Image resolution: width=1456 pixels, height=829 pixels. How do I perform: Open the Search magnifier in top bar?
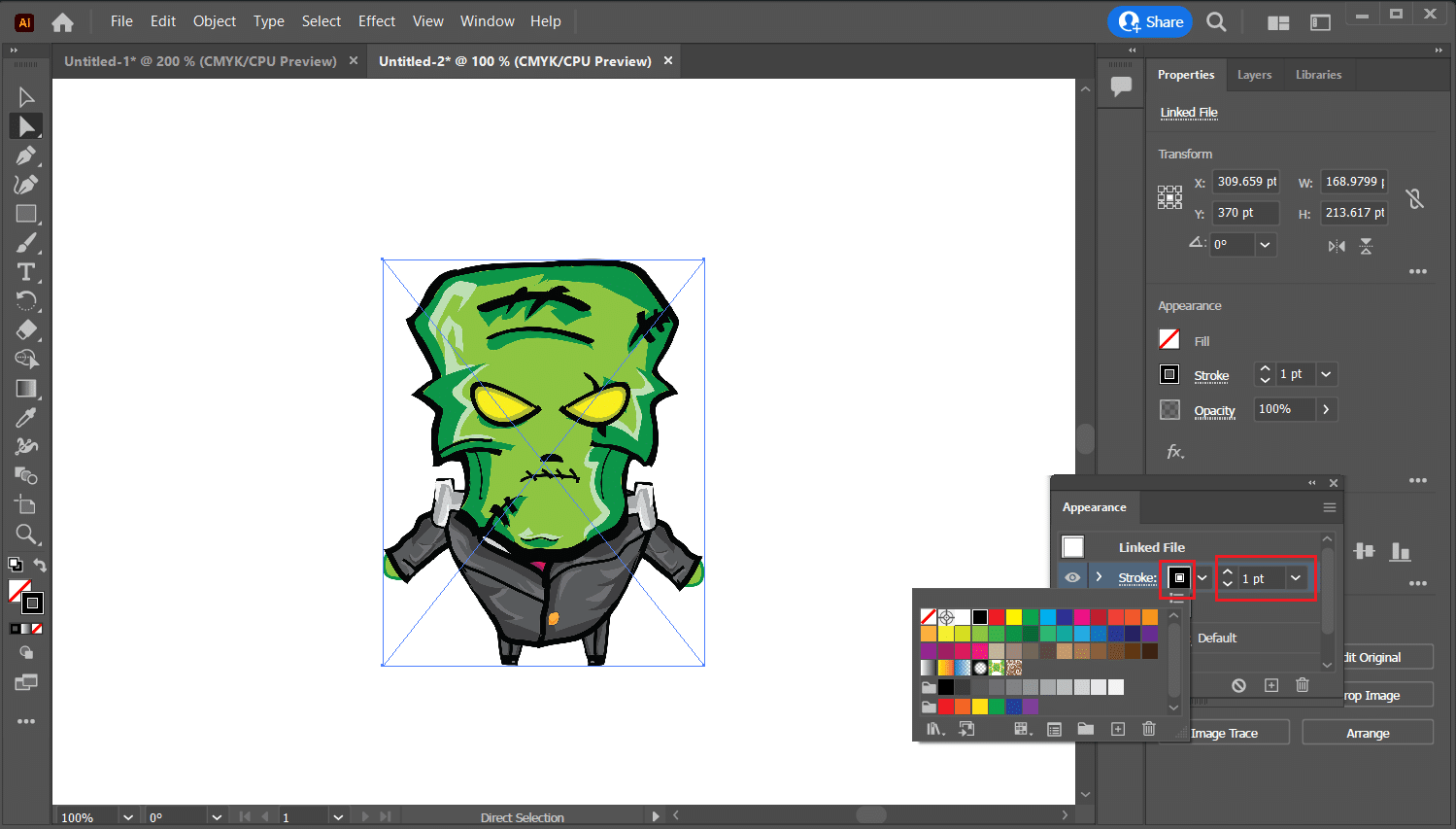click(x=1216, y=21)
